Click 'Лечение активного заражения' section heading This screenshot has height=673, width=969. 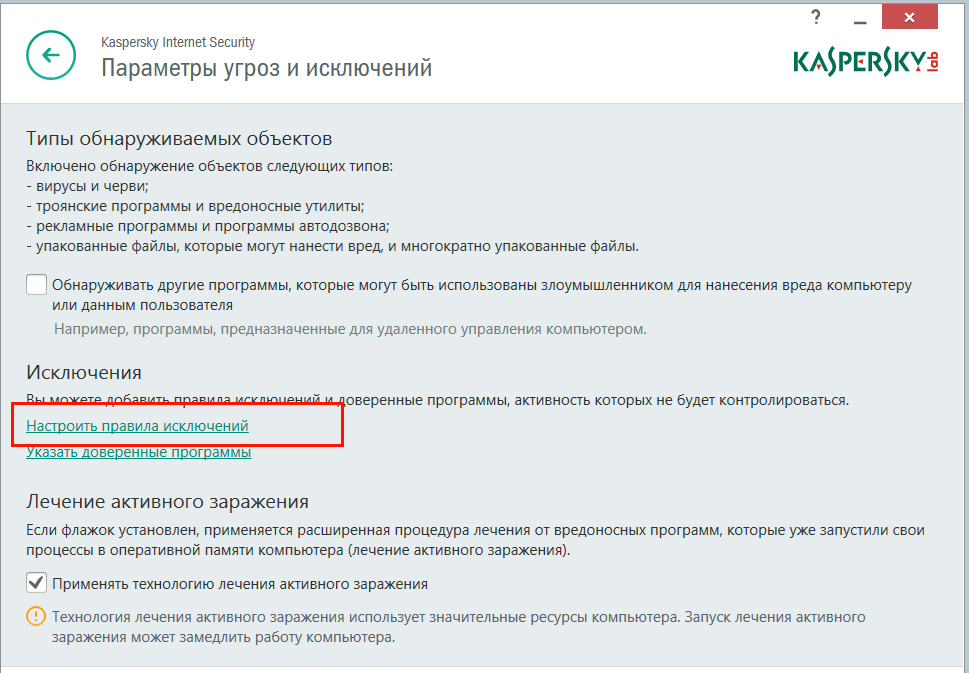(x=167, y=501)
